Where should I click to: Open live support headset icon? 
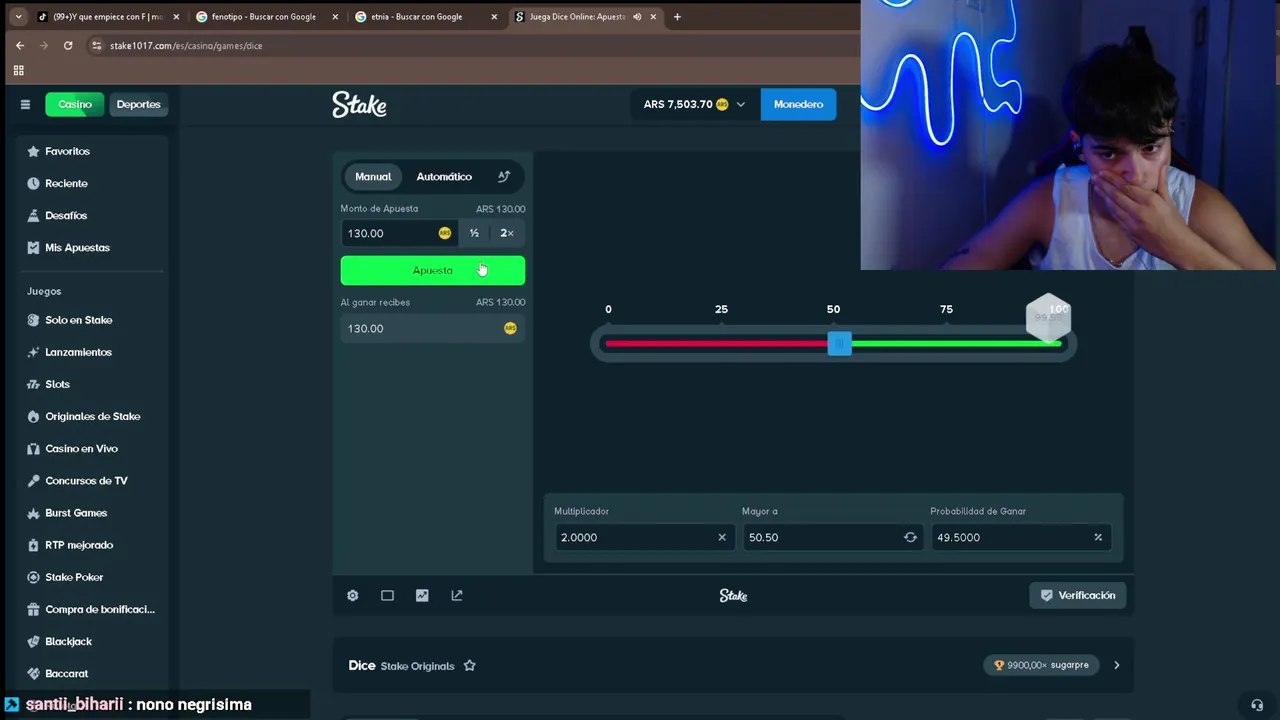[1257, 705]
